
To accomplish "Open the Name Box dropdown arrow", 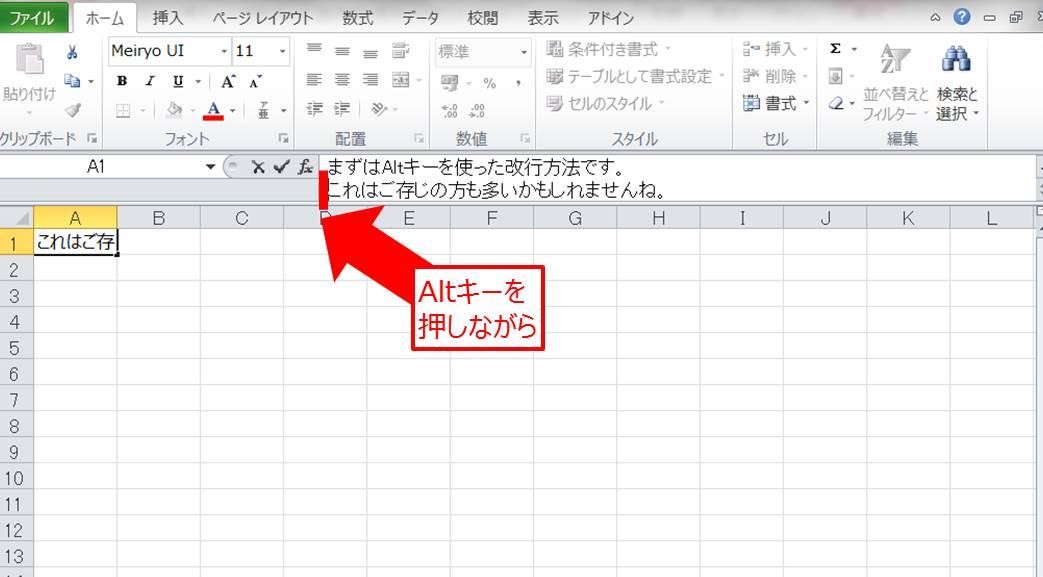I will click(210, 167).
